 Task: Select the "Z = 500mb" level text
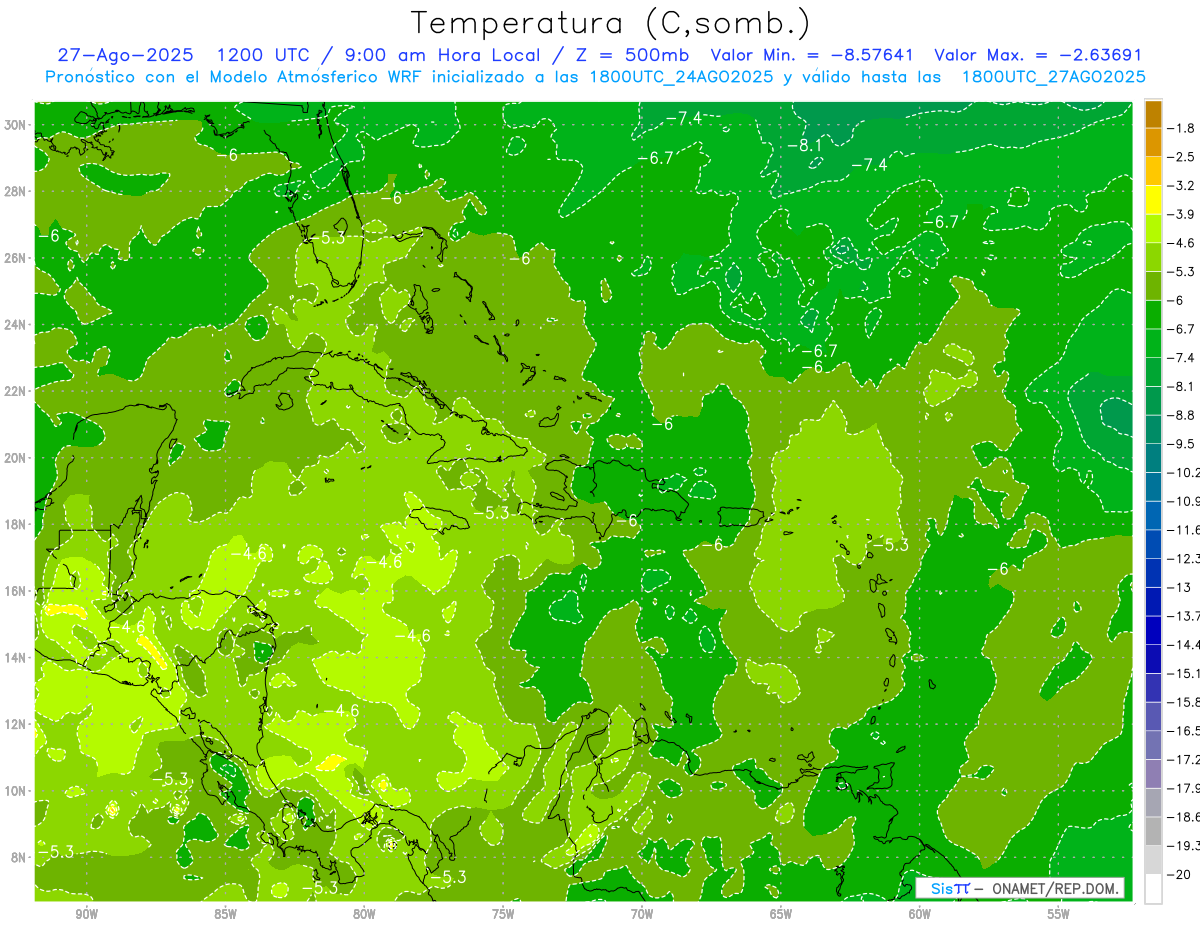point(628,56)
